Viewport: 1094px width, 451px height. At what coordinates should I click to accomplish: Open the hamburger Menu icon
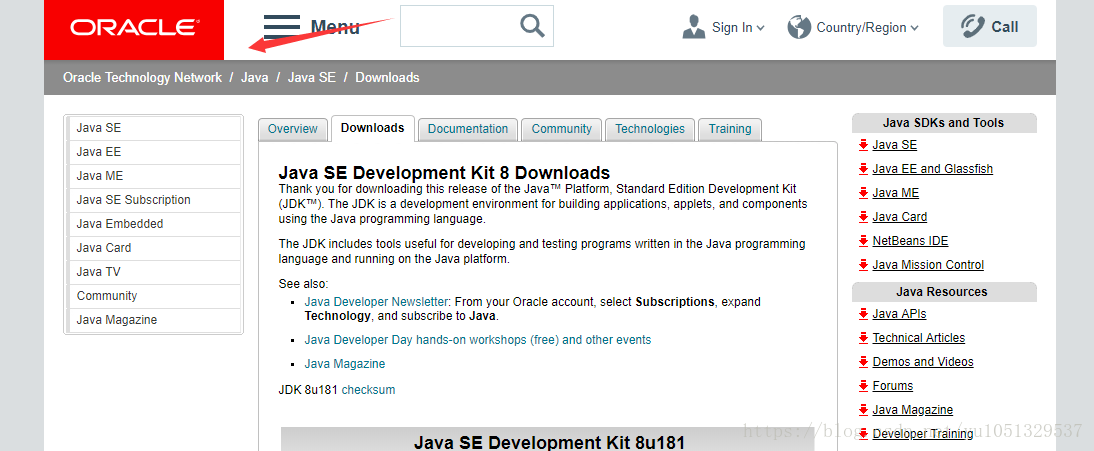coord(281,27)
